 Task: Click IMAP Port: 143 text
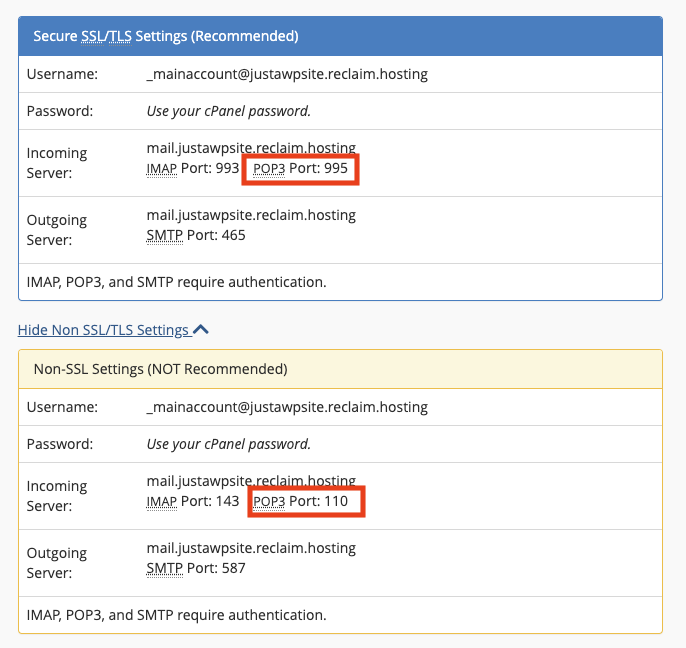point(192,501)
